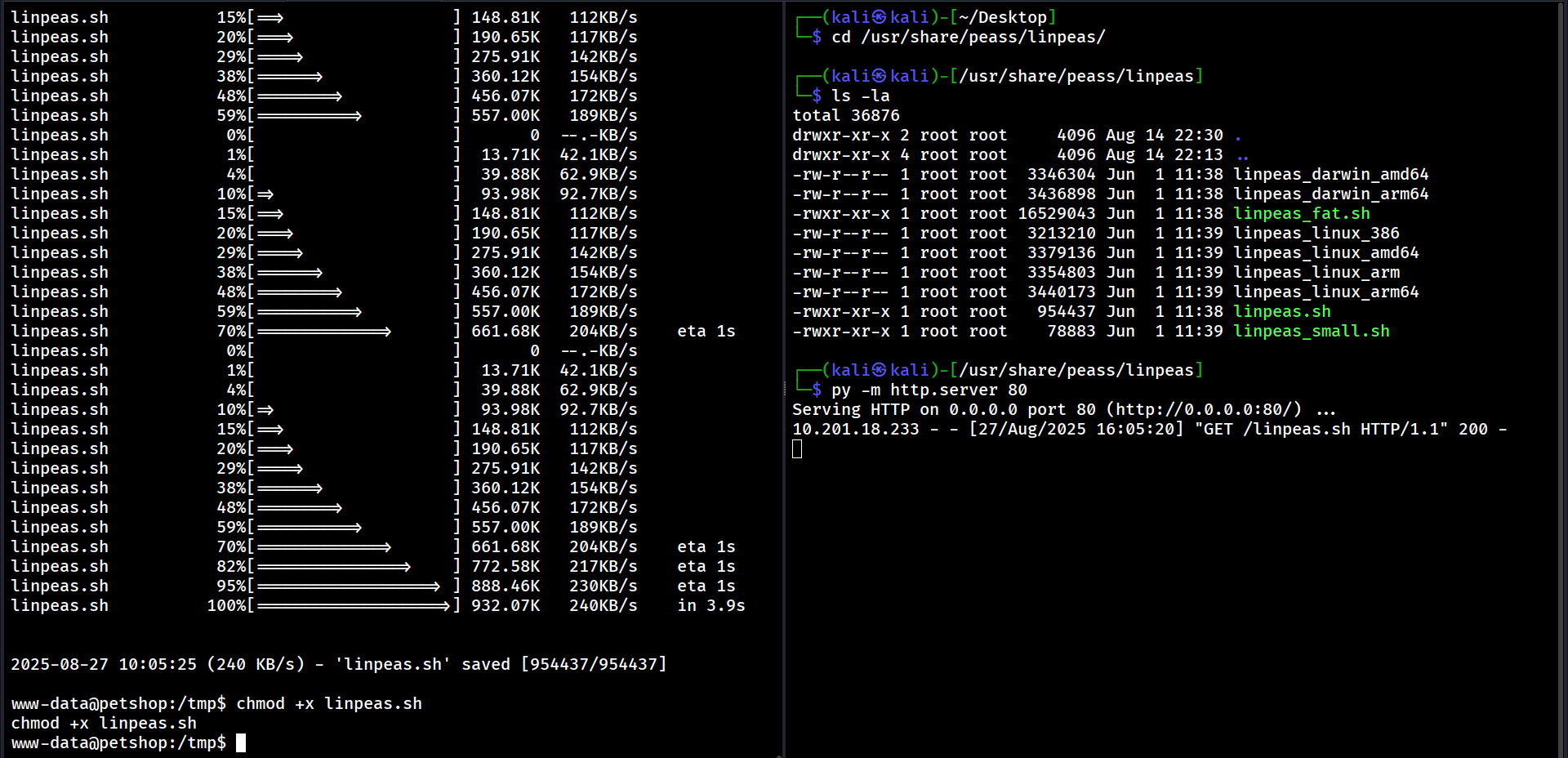This screenshot has width=1568, height=758.
Task: Click the 'linpeas.sh' saved confirmation message
Action: coord(338,664)
